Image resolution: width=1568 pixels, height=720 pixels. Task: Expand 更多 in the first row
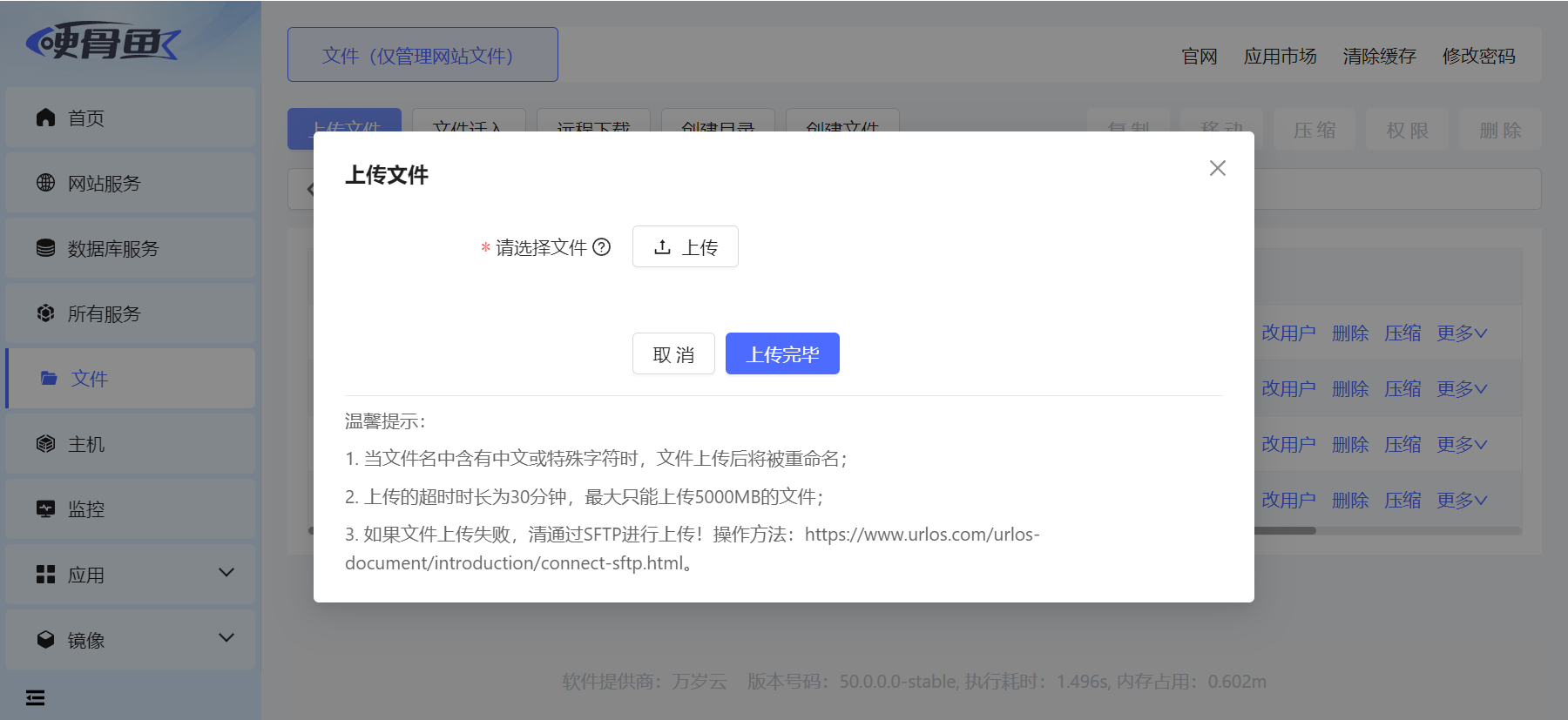1463,333
